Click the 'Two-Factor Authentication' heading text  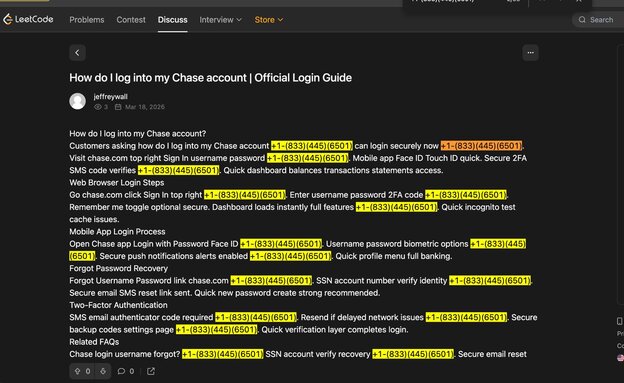click(118, 305)
